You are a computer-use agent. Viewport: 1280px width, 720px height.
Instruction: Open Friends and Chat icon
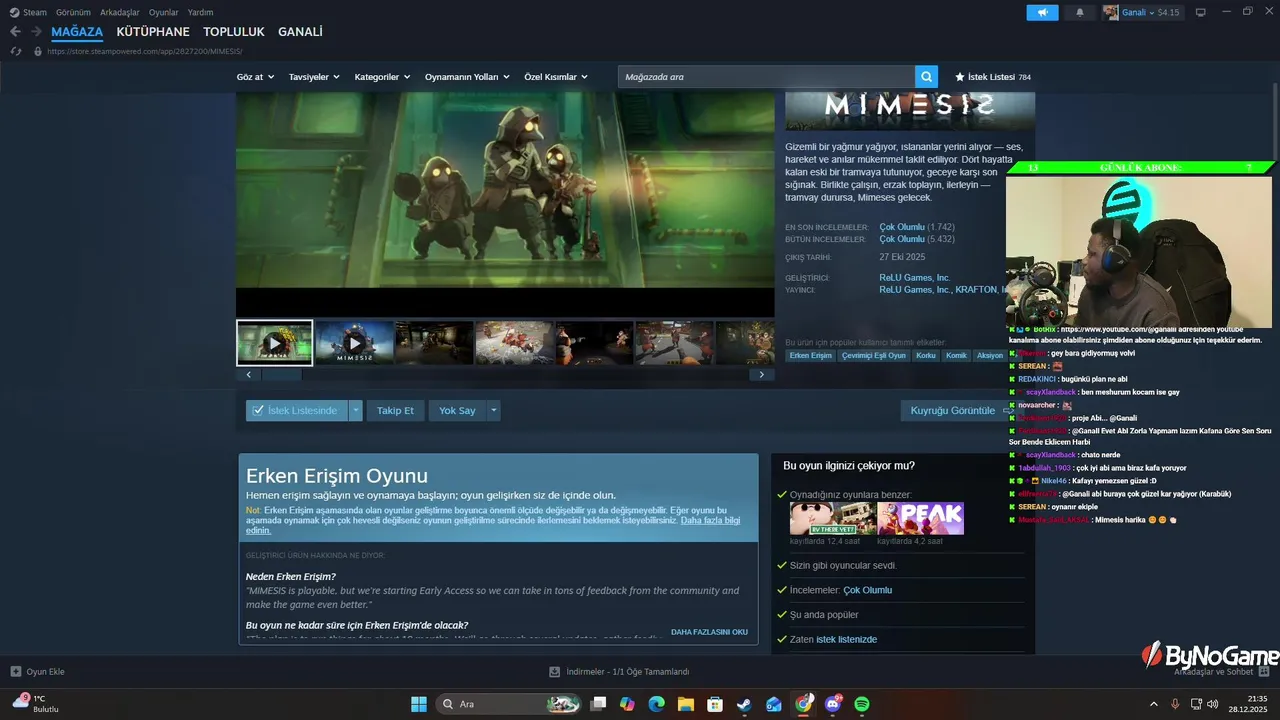click(x=1263, y=672)
